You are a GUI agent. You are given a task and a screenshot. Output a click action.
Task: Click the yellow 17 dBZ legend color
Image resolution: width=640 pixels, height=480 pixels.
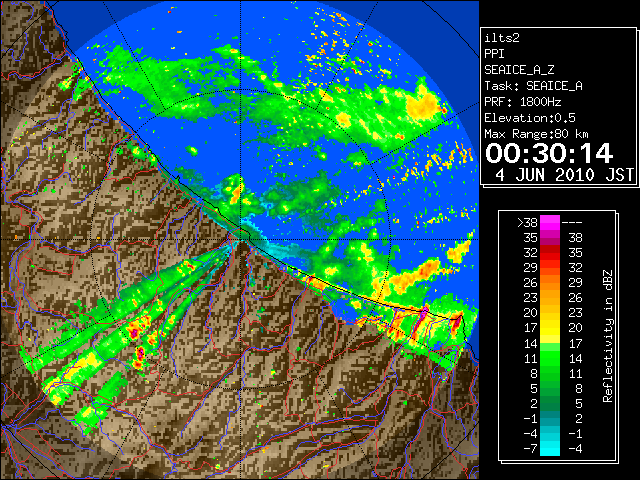[550, 328]
